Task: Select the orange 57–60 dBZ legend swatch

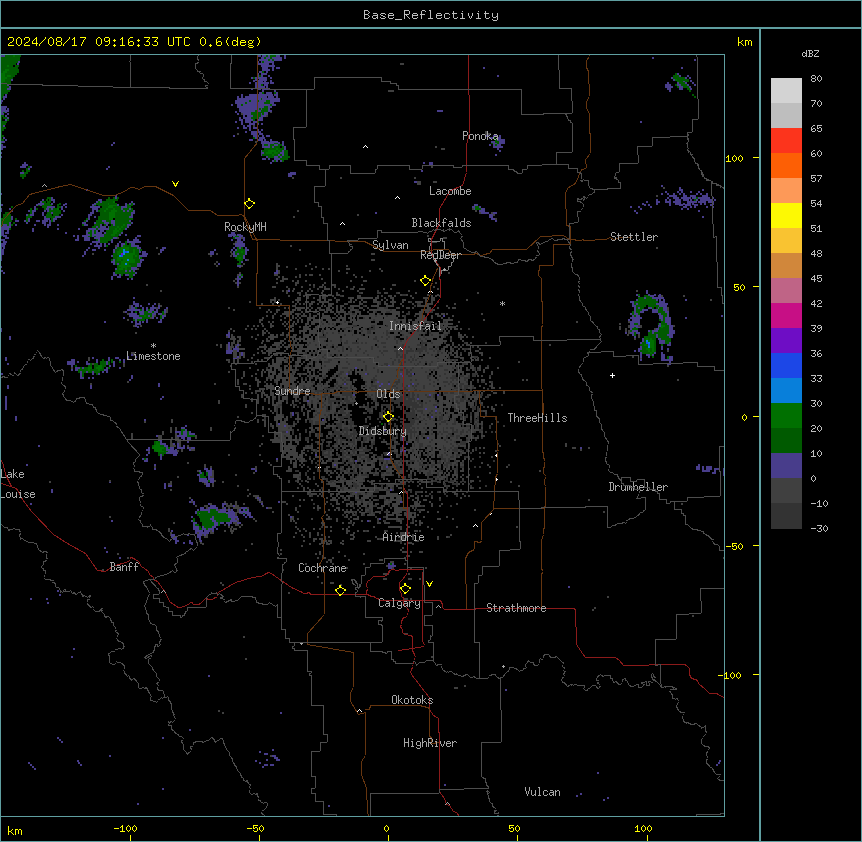Action: tap(786, 165)
